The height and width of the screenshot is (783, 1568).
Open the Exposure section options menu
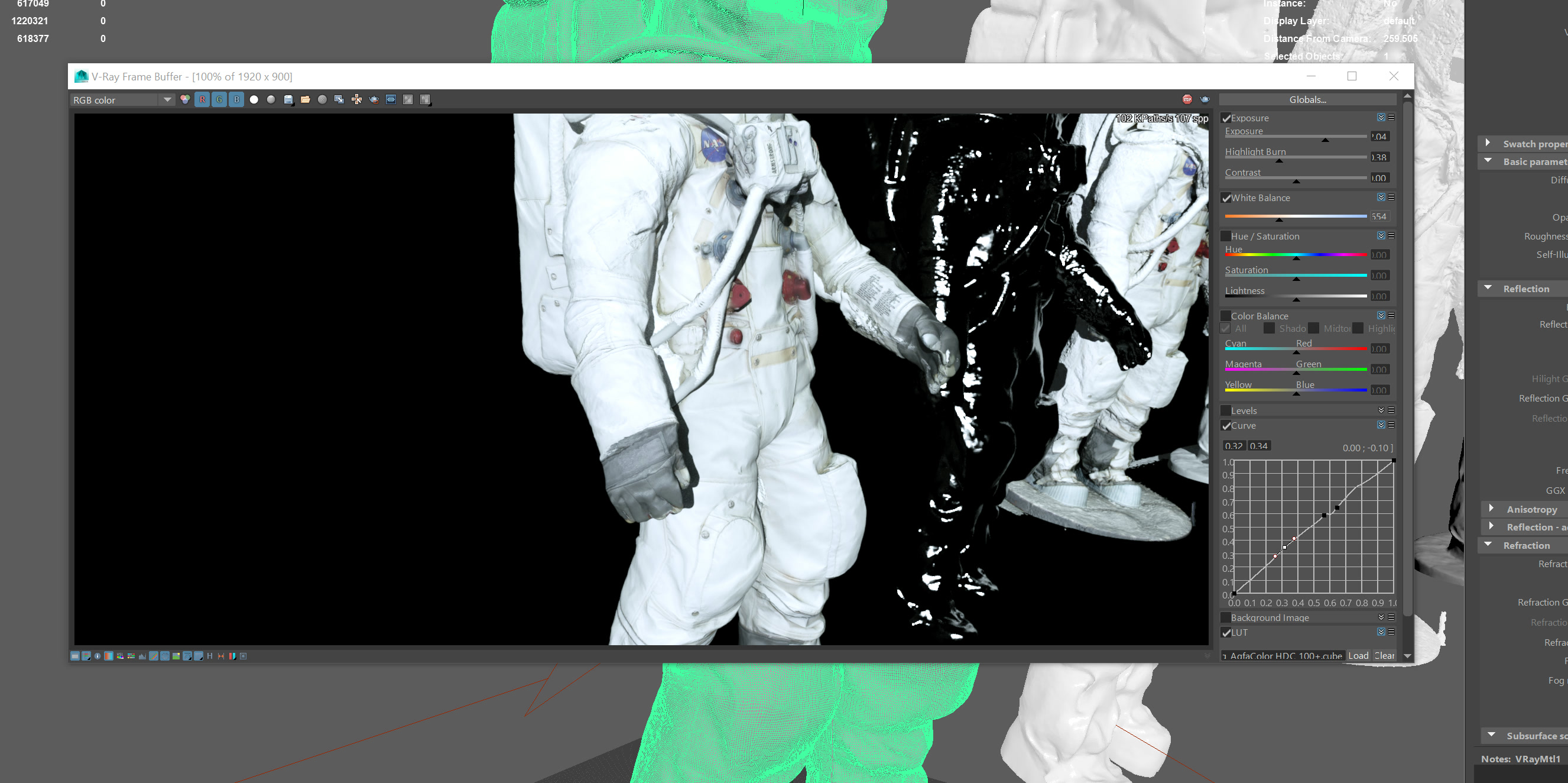coord(1391,118)
